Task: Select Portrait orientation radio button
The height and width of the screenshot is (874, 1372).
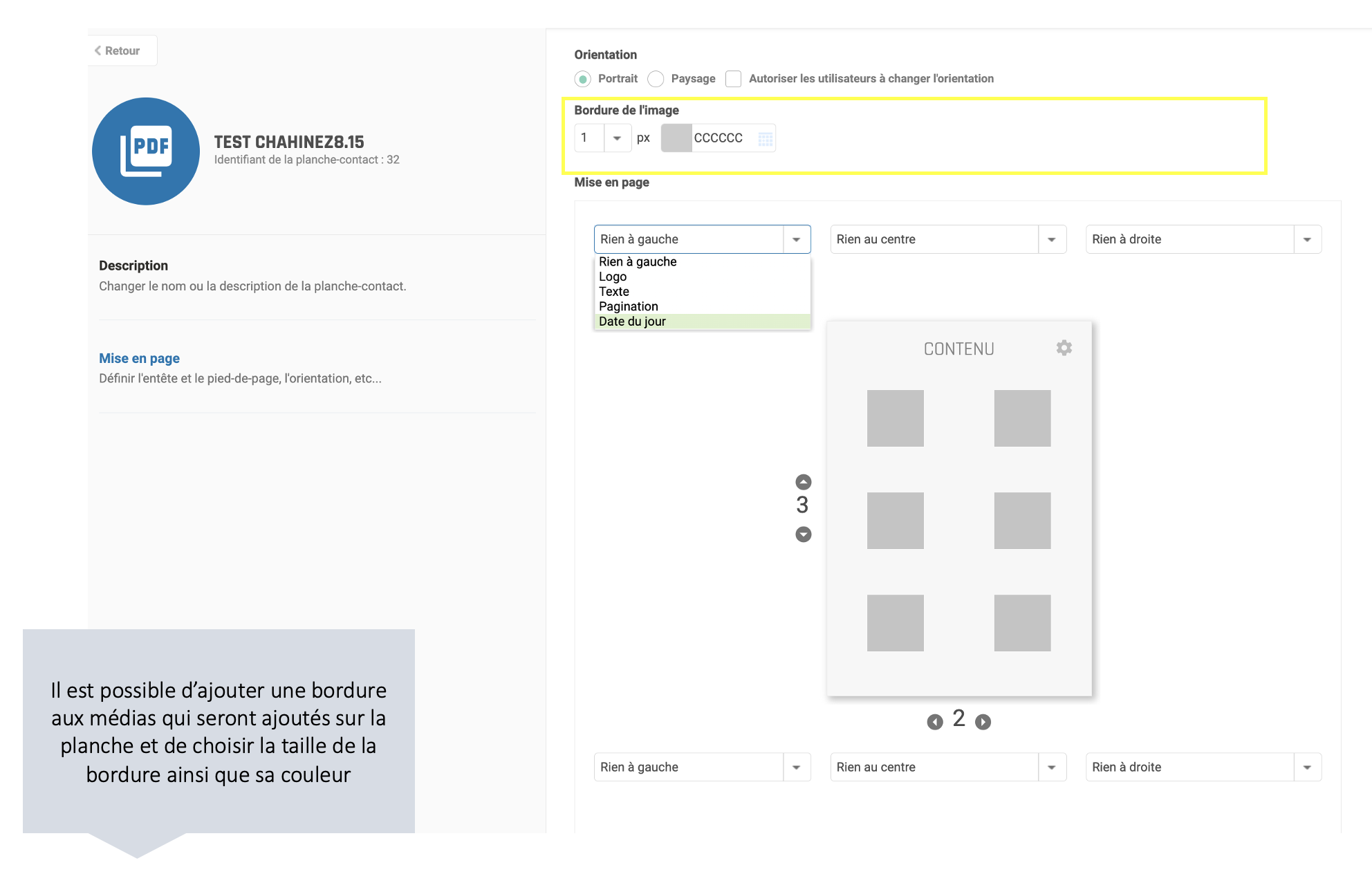Action: [583, 79]
